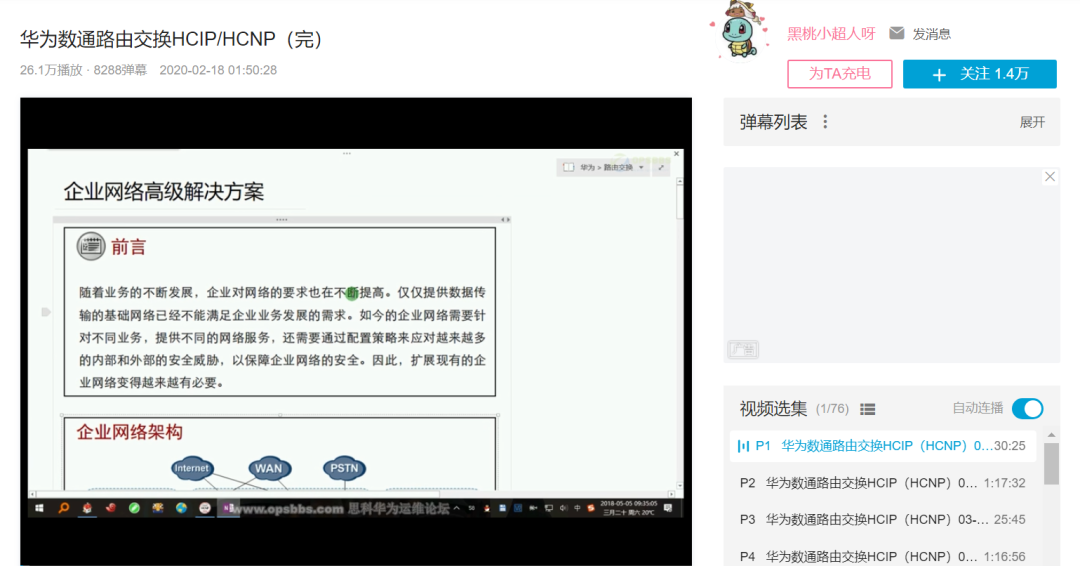This screenshot has width=1080, height=566.
Task: Click the clock showing 2018-05-05 in the video's taskbar
Action: pos(628,508)
